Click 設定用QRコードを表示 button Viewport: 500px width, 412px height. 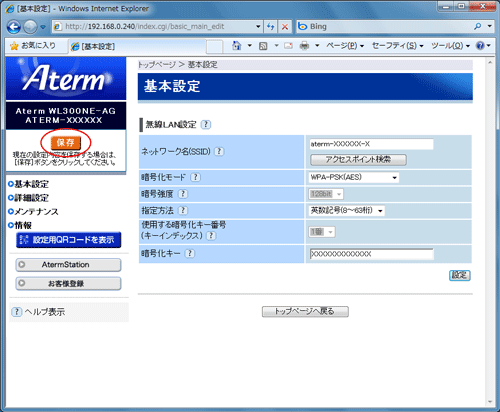coord(69,240)
